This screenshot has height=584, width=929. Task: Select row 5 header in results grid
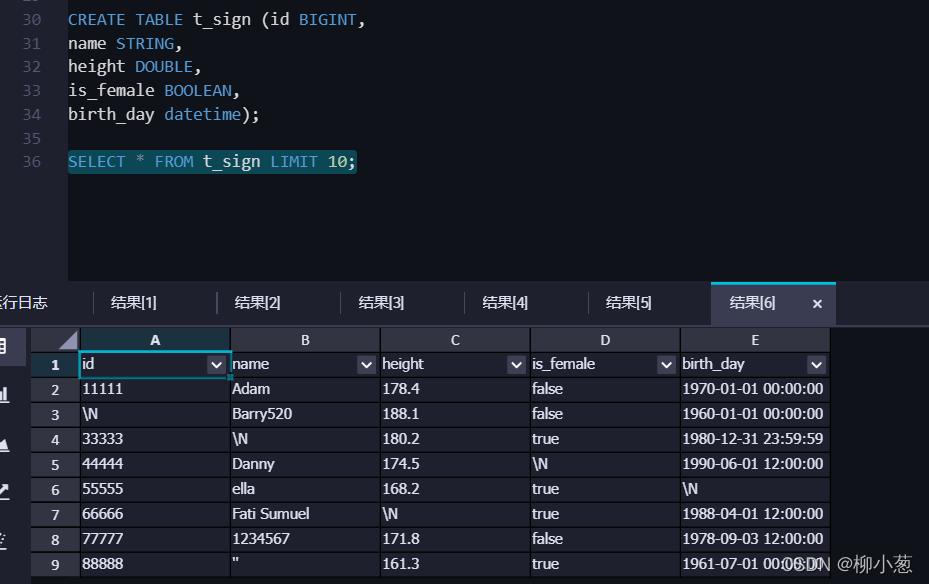[55, 464]
